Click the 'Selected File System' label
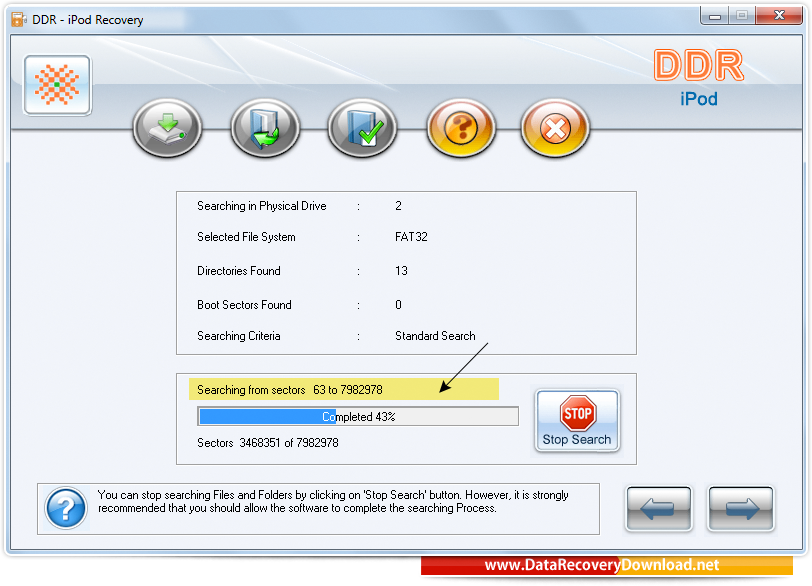 [246, 237]
